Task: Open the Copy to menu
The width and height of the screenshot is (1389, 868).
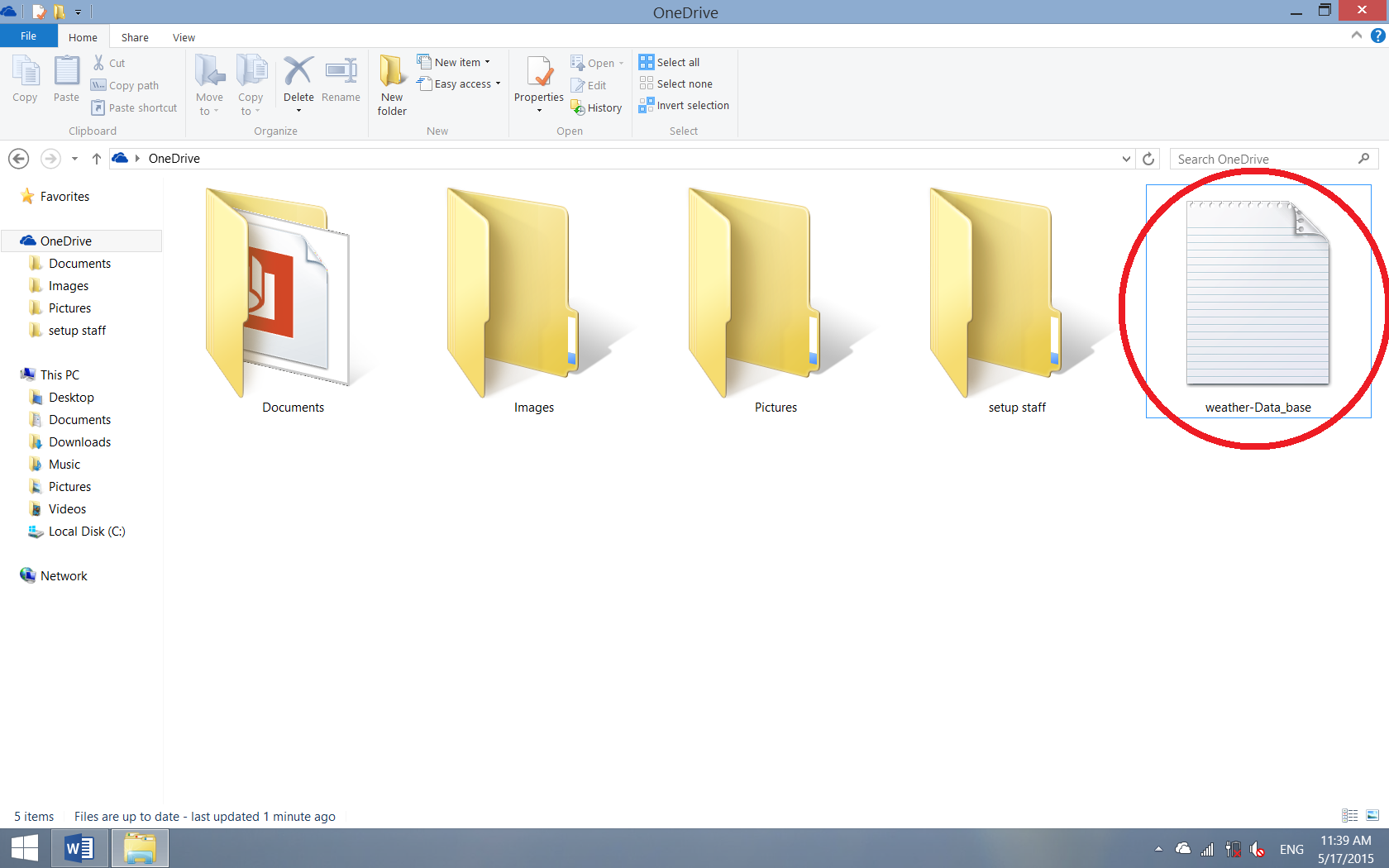Action: [251, 84]
